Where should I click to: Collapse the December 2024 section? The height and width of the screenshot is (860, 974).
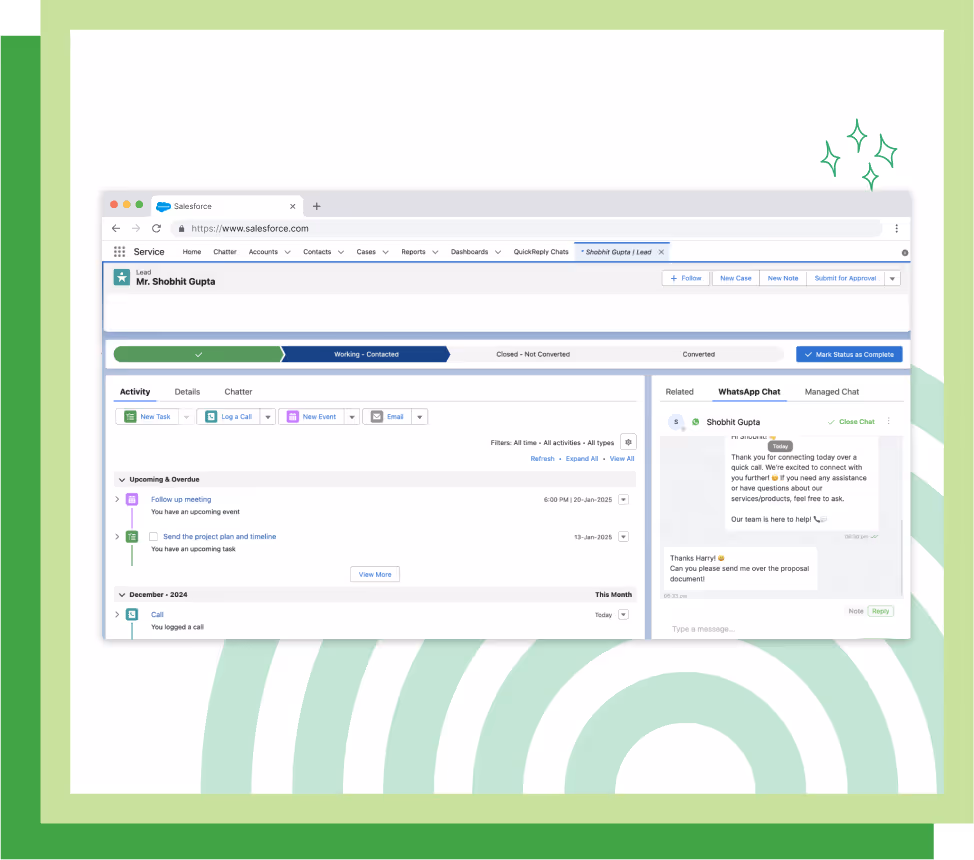point(122,595)
